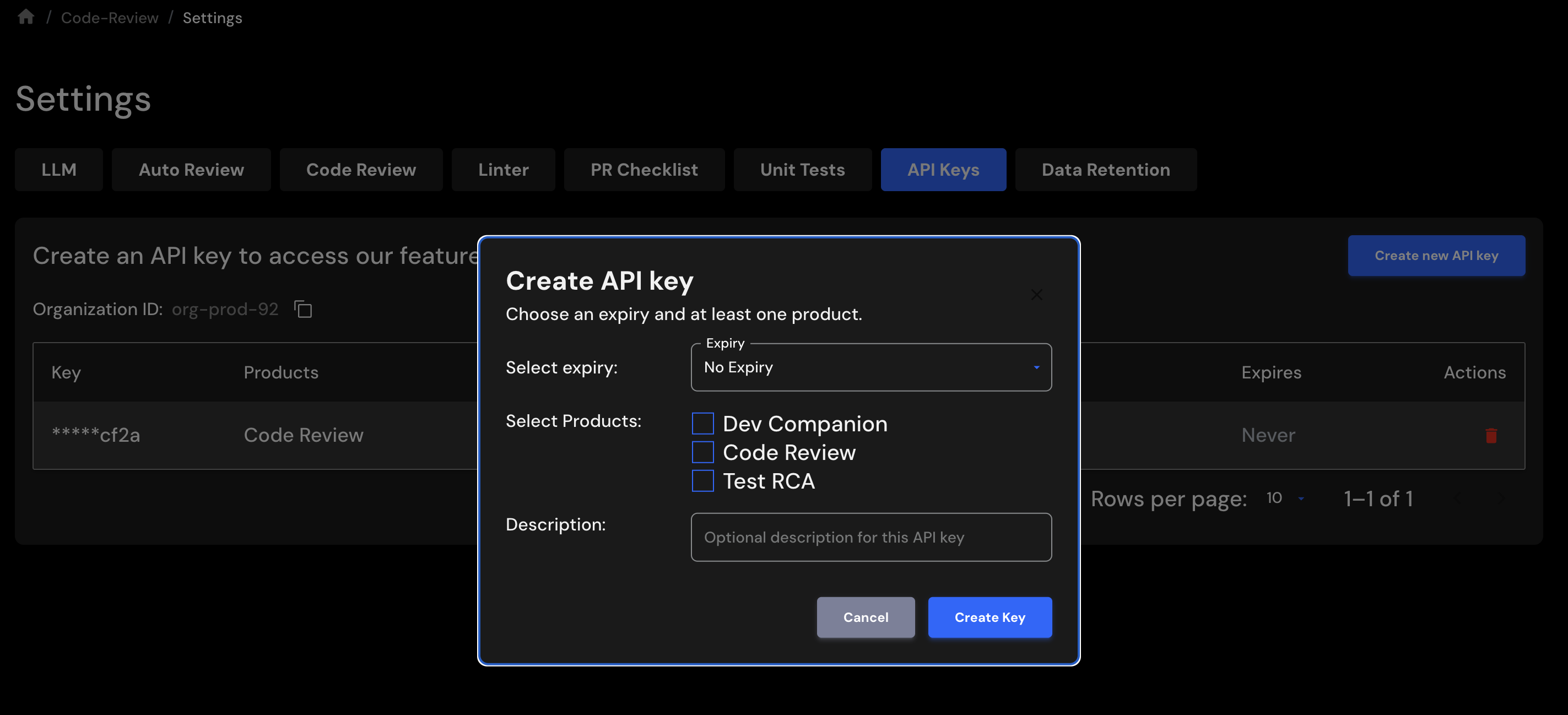Go to home via breadcrumb house icon
1568x715 pixels.
[x=25, y=17]
